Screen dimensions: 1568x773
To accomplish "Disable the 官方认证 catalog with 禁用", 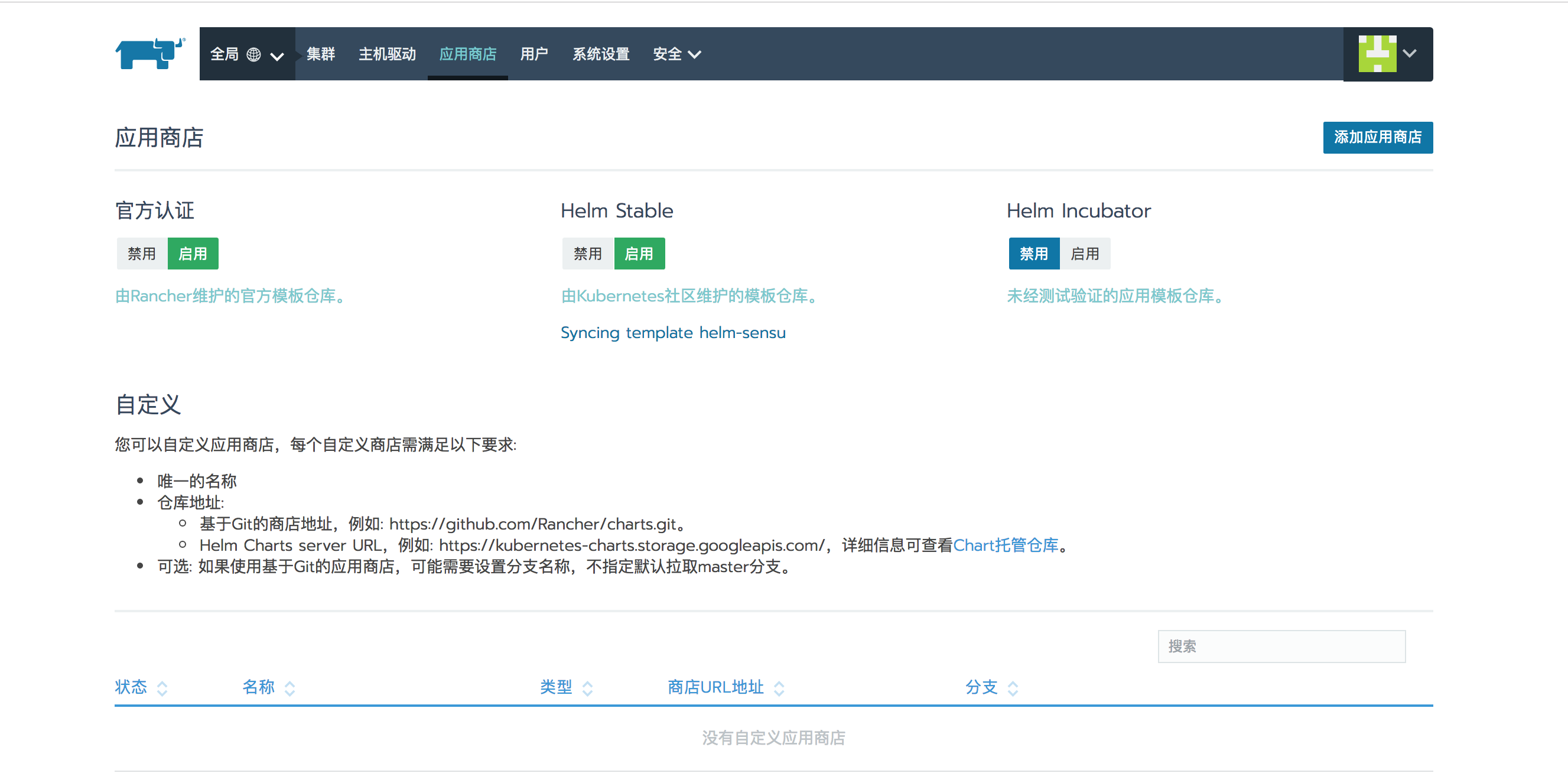I will click(142, 254).
